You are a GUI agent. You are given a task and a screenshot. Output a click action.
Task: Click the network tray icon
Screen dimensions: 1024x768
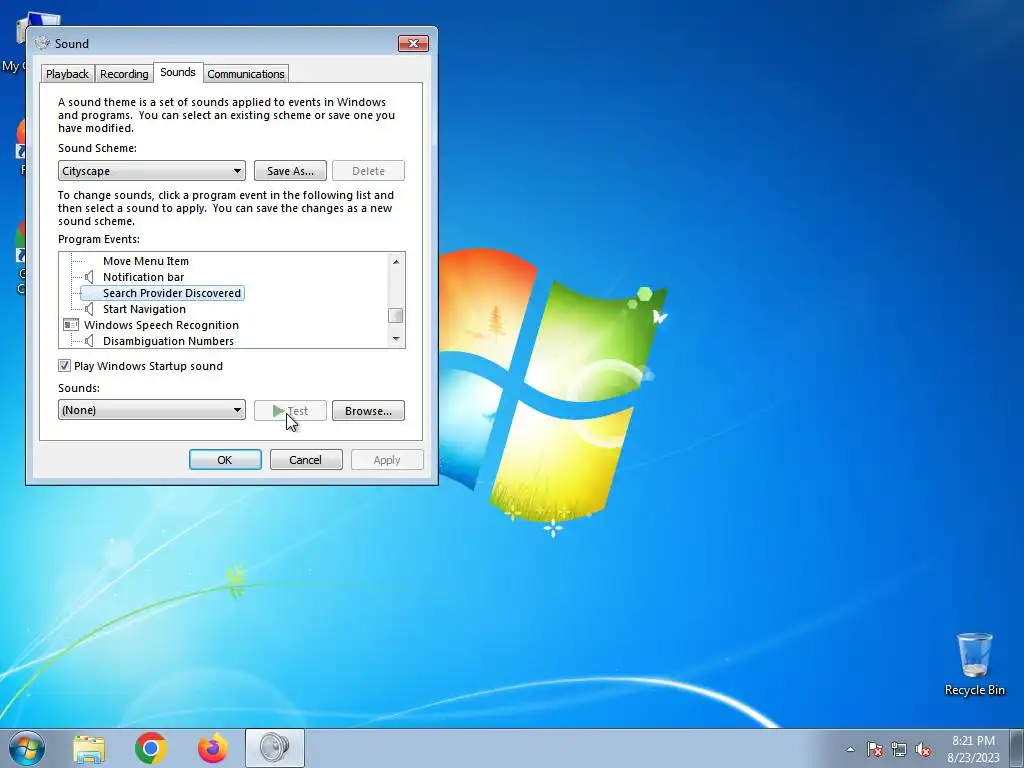pos(899,749)
